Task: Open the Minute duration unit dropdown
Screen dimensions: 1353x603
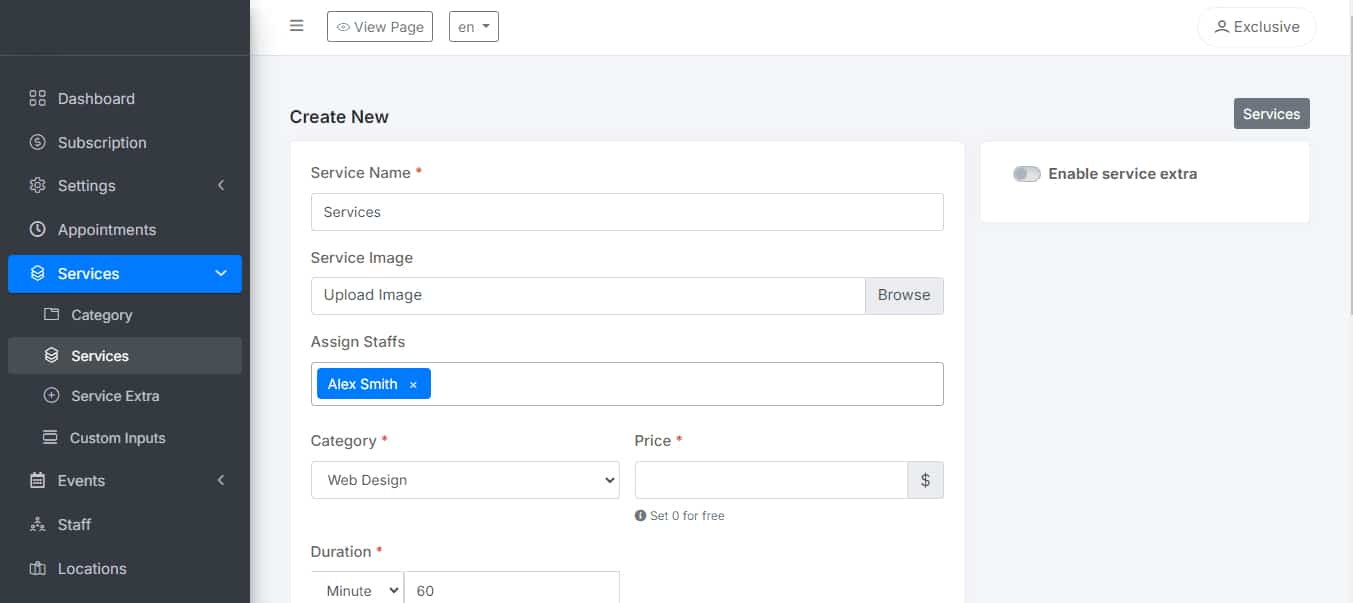Action: click(357, 590)
